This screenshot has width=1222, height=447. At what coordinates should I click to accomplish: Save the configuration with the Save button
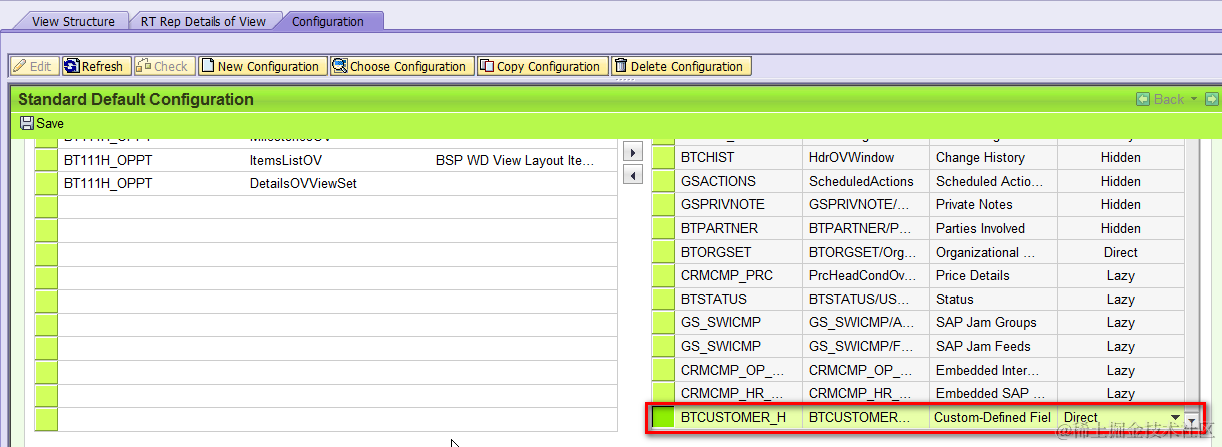(x=42, y=123)
